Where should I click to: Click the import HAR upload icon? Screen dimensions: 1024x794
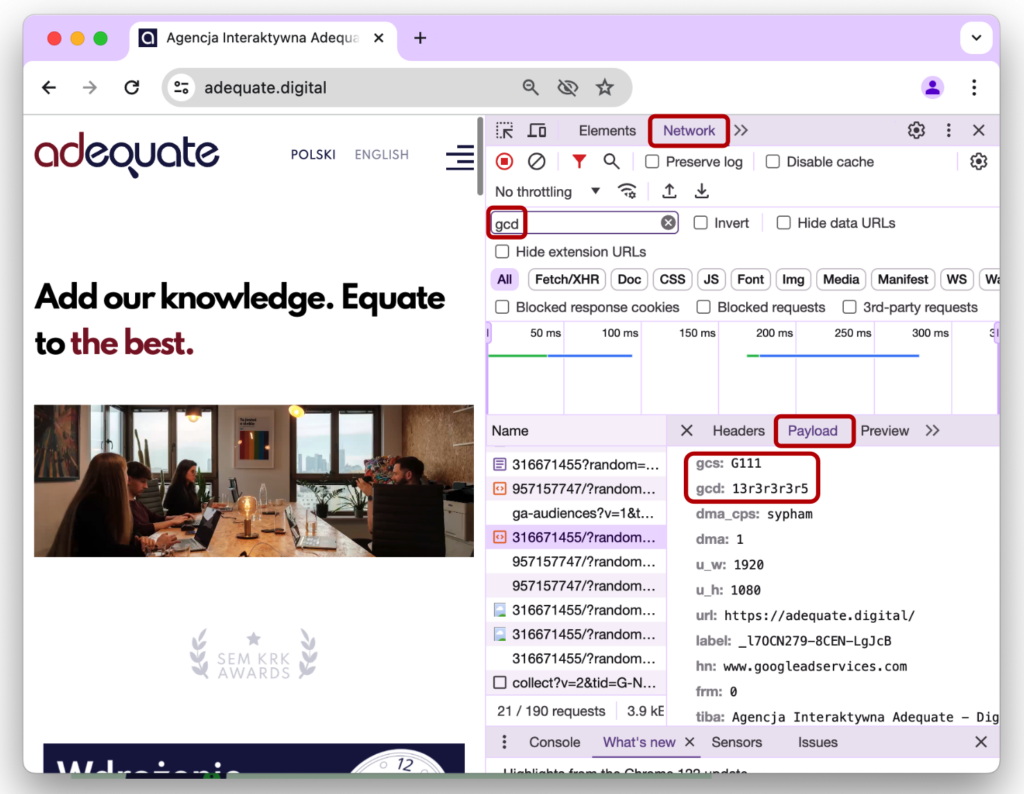click(x=669, y=192)
